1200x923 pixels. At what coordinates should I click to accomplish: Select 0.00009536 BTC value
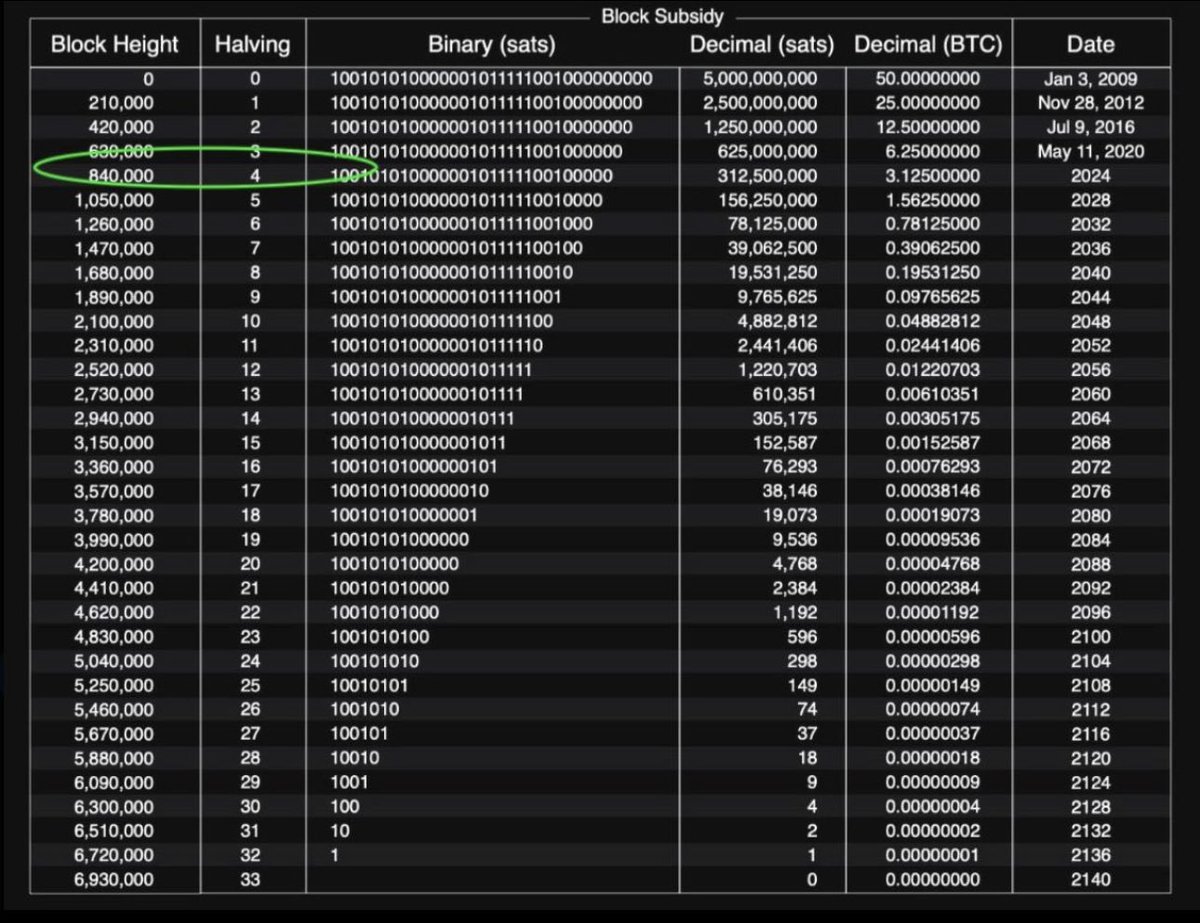933,540
